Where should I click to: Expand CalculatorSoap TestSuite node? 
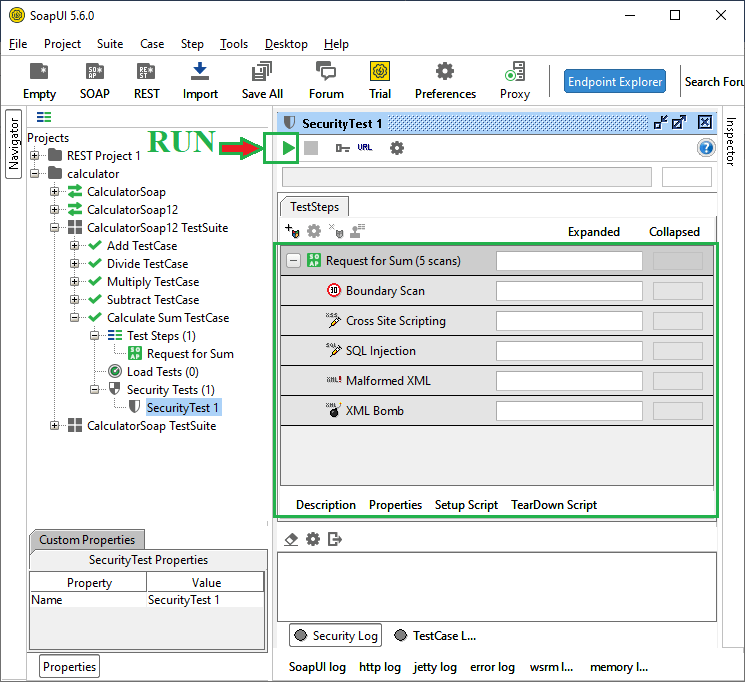click(x=55, y=425)
